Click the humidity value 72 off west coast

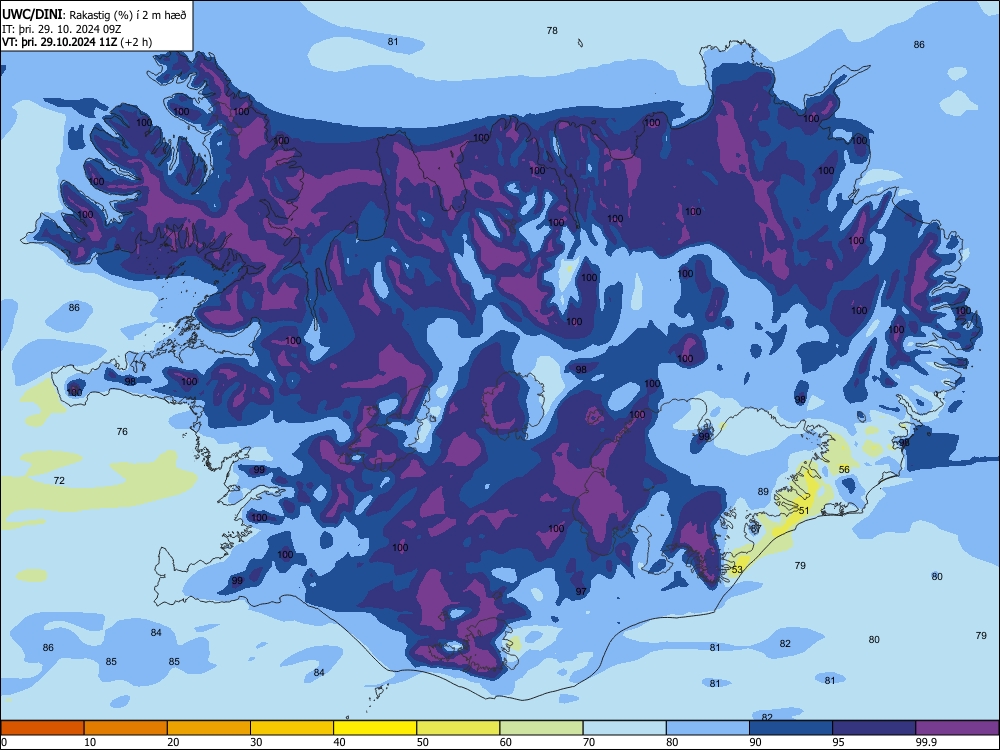point(59,480)
